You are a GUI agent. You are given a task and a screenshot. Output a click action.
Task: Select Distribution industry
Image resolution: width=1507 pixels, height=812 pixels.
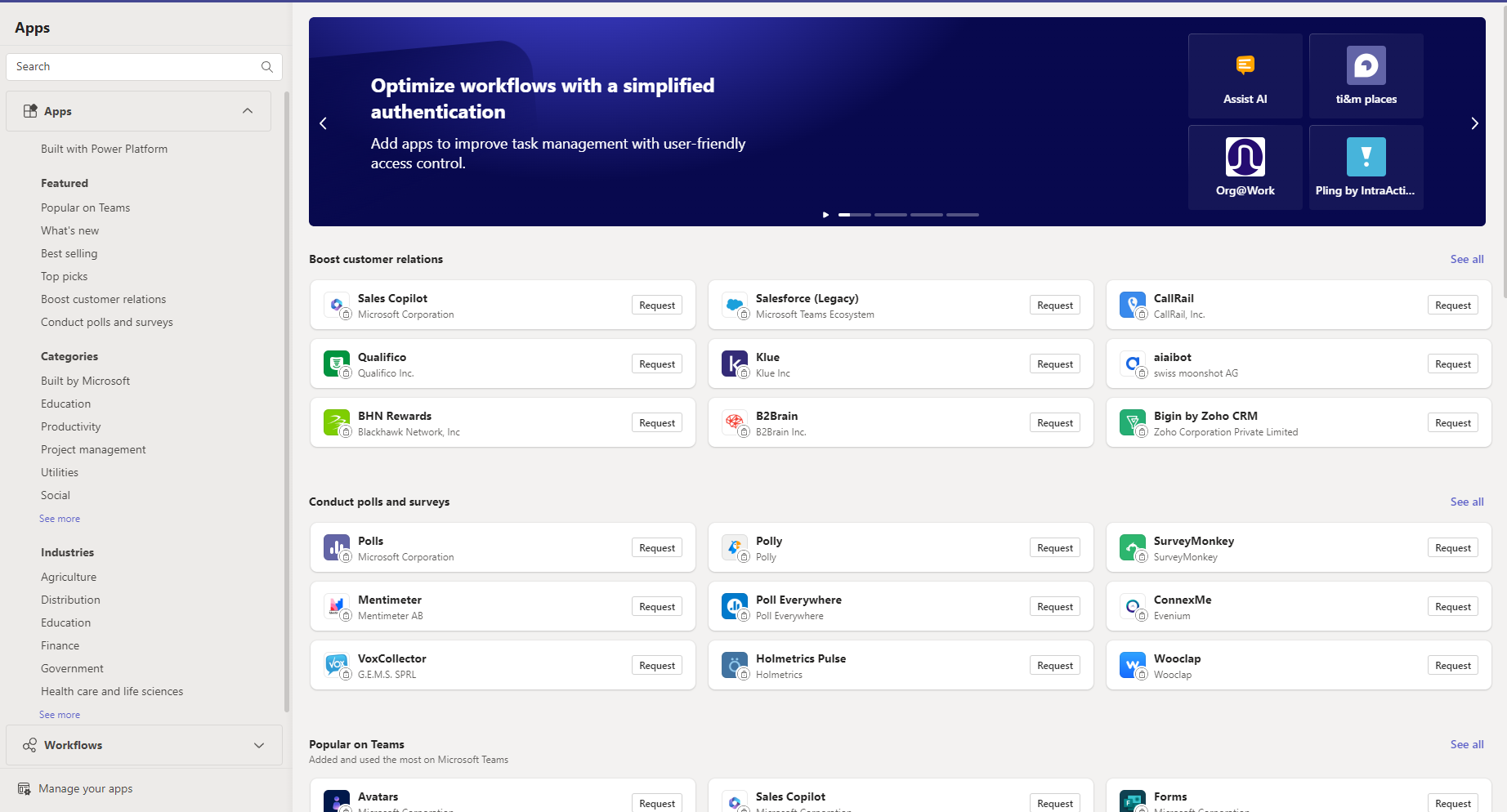(70, 600)
